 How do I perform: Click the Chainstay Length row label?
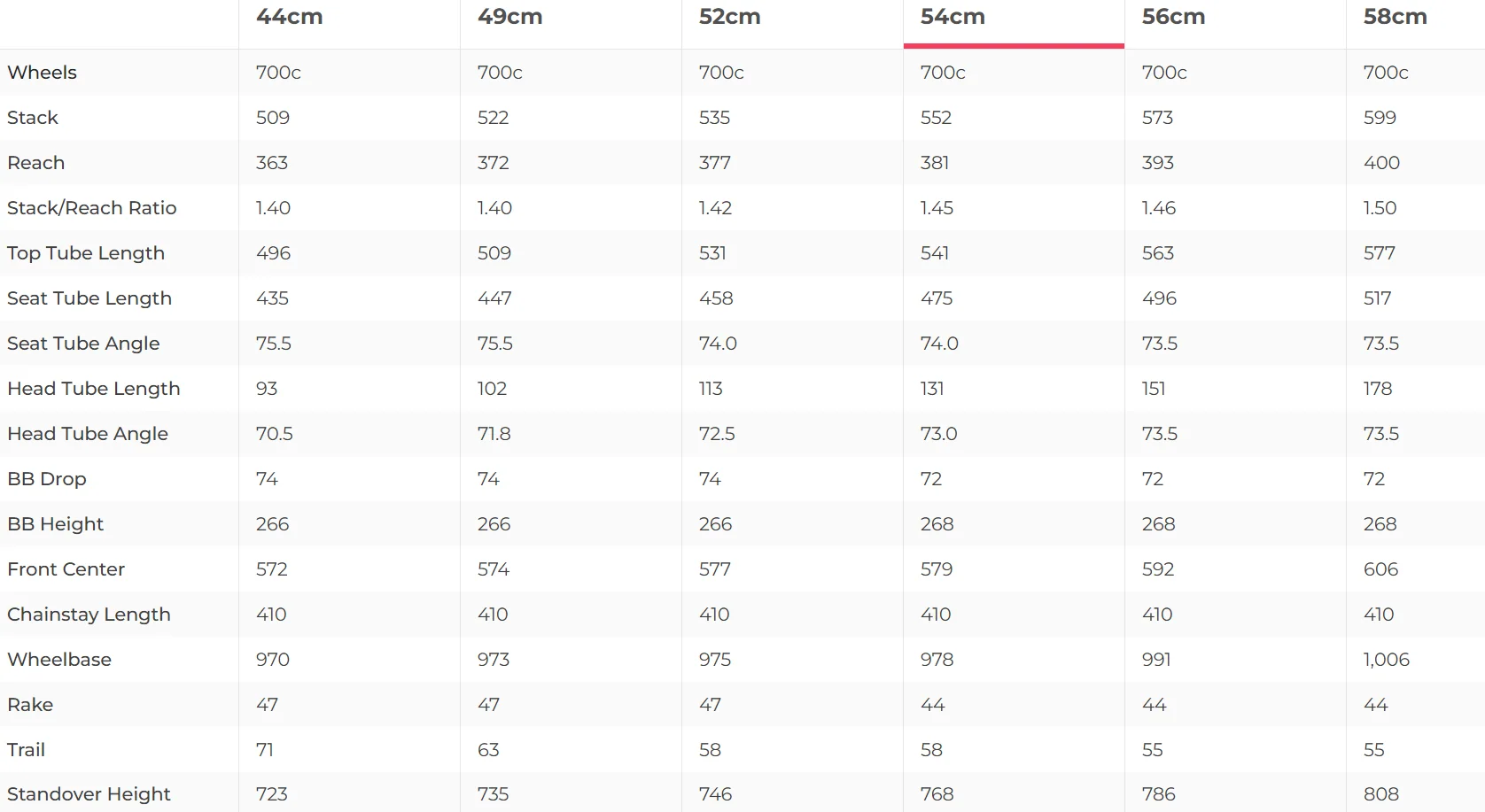pyautogui.click(x=89, y=615)
